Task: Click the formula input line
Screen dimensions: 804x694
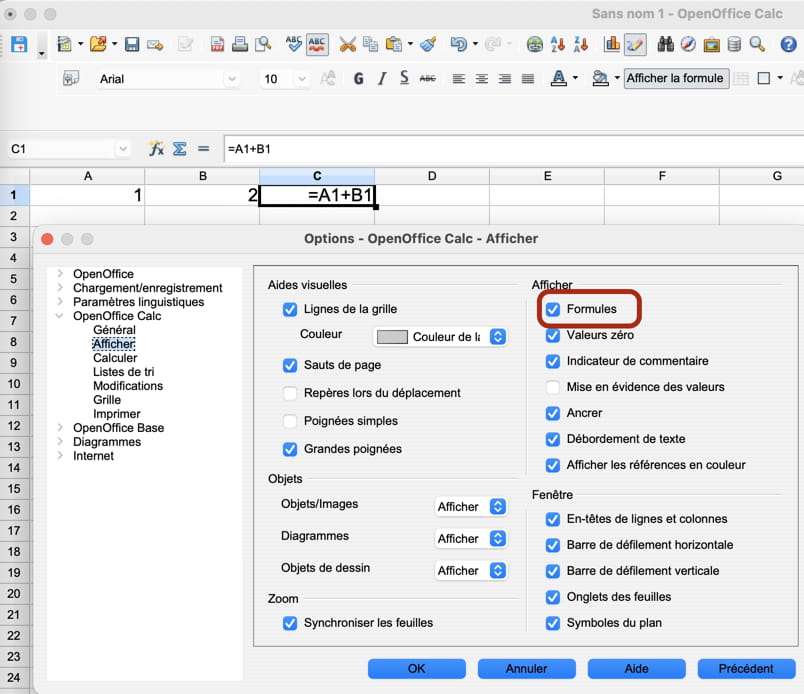Action: 513,149
